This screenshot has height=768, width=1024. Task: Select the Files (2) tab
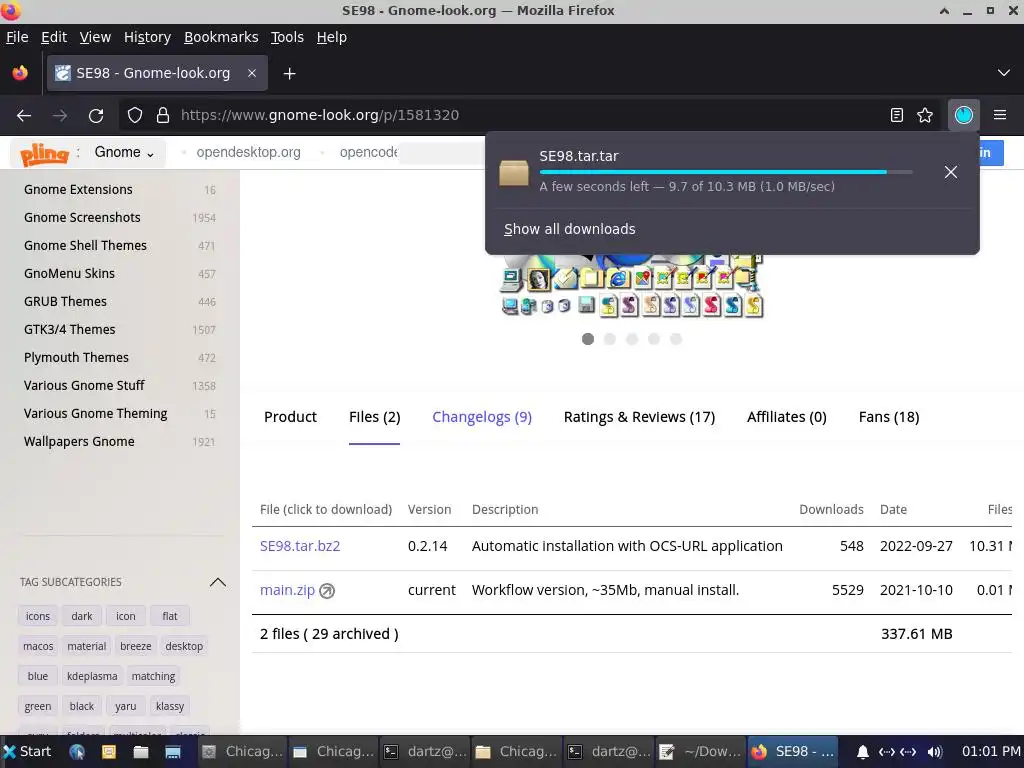tap(374, 417)
